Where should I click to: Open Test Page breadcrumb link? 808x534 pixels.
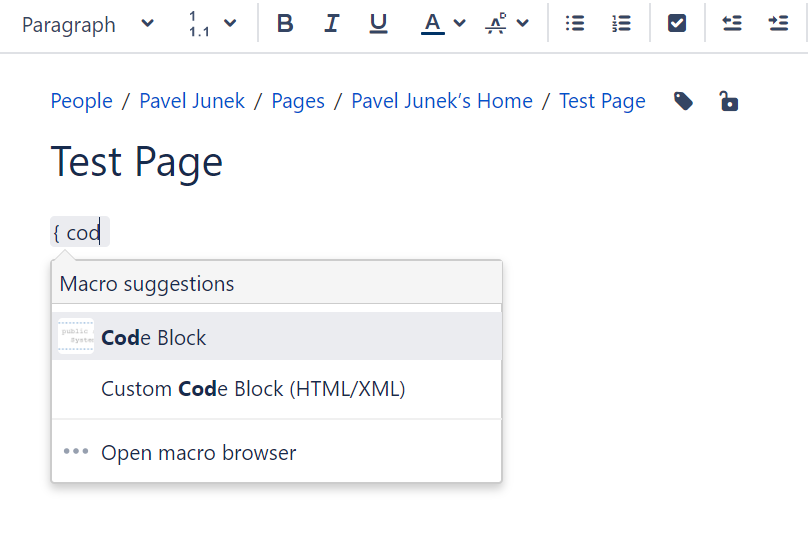pyautogui.click(x=602, y=101)
